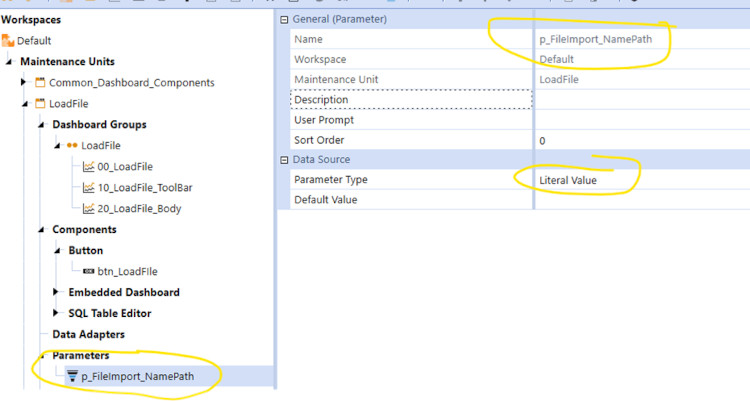Viewport: 750px width, 401px height.
Task: Select the Data Adapters tree node
Action: [x=88, y=334]
